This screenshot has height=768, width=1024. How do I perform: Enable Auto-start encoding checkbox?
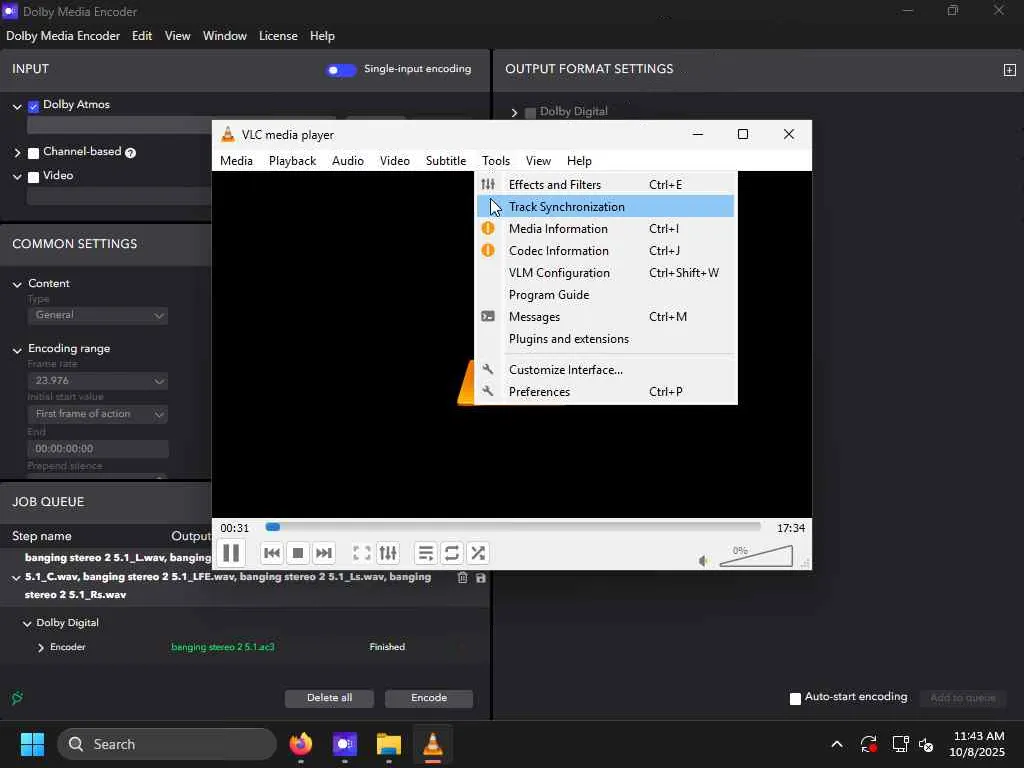pos(795,699)
